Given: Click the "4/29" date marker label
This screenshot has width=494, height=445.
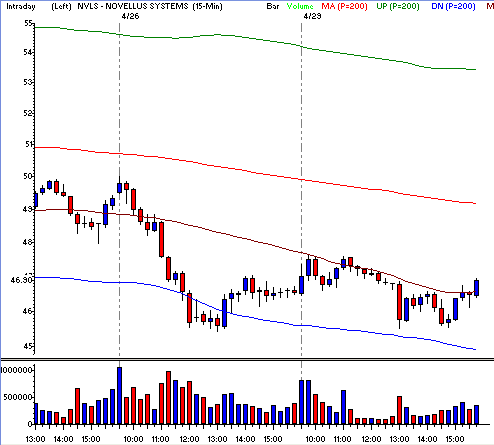Looking at the screenshot, I should pos(312,16).
